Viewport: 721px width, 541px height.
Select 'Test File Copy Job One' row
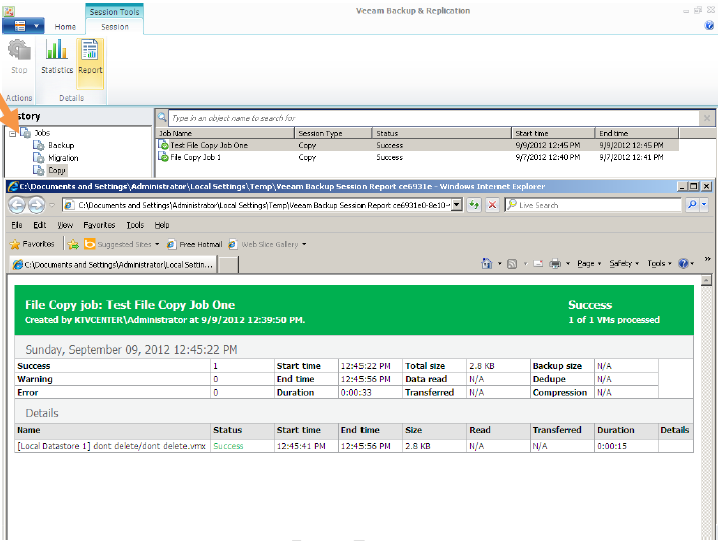(418, 145)
